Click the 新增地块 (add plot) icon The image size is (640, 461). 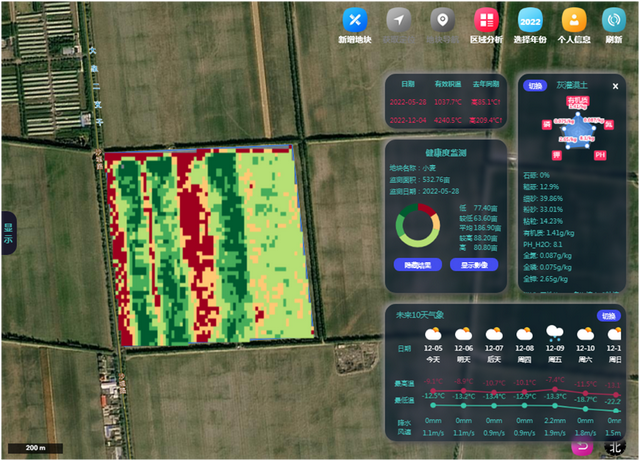point(355,20)
